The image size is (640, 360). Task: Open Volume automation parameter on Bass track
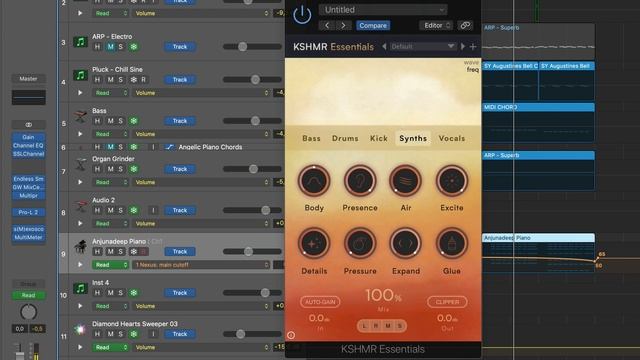click(201, 134)
